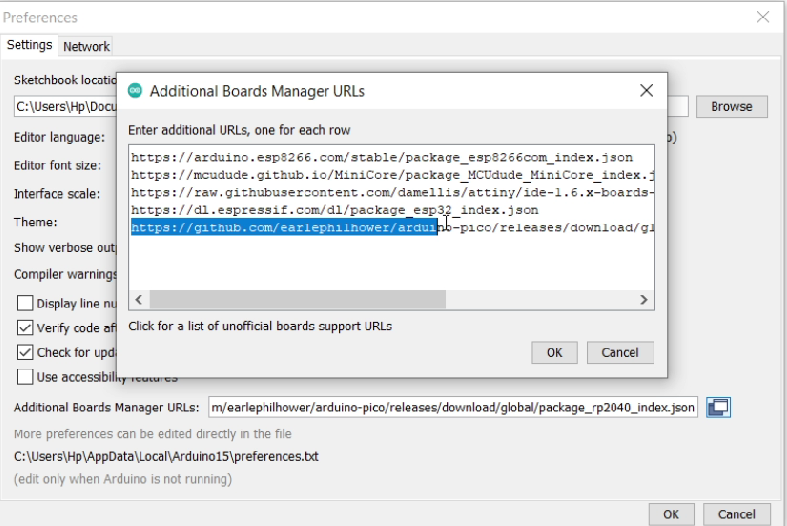Screen dimensions: 787x526
Task: Click OK in Preferences window
Action: tap(672, 514)
